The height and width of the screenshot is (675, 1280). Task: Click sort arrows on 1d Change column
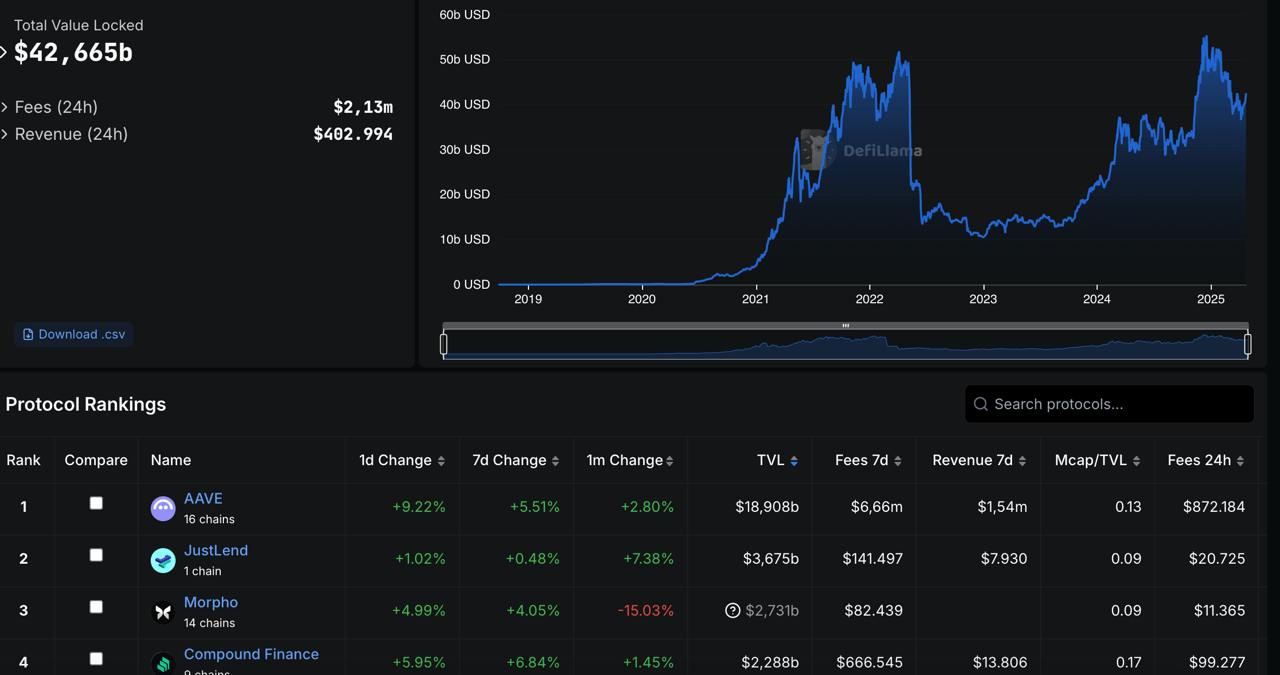(x=441, y=461)
